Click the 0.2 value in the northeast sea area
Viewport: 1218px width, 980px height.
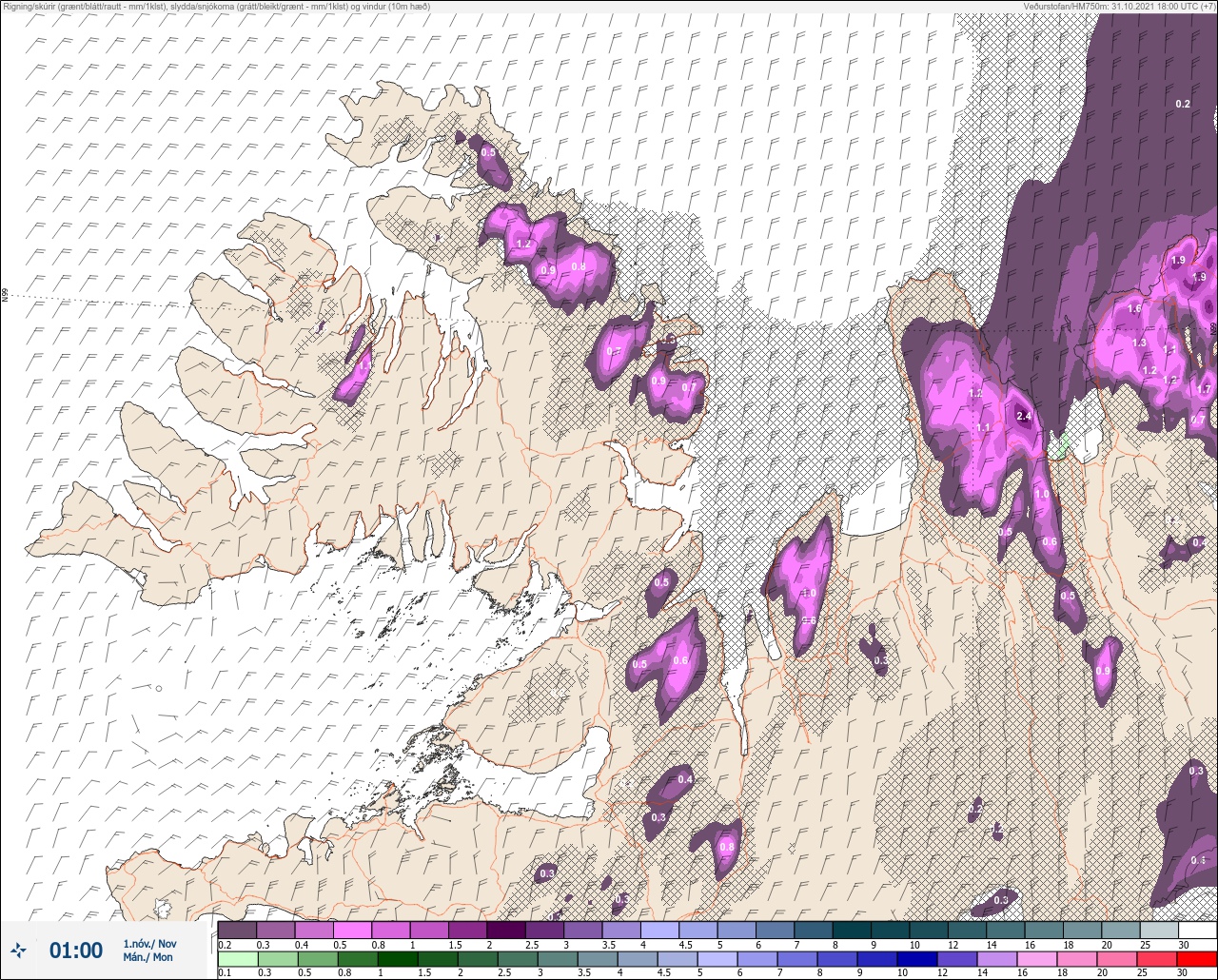[x=1183, y=103]
